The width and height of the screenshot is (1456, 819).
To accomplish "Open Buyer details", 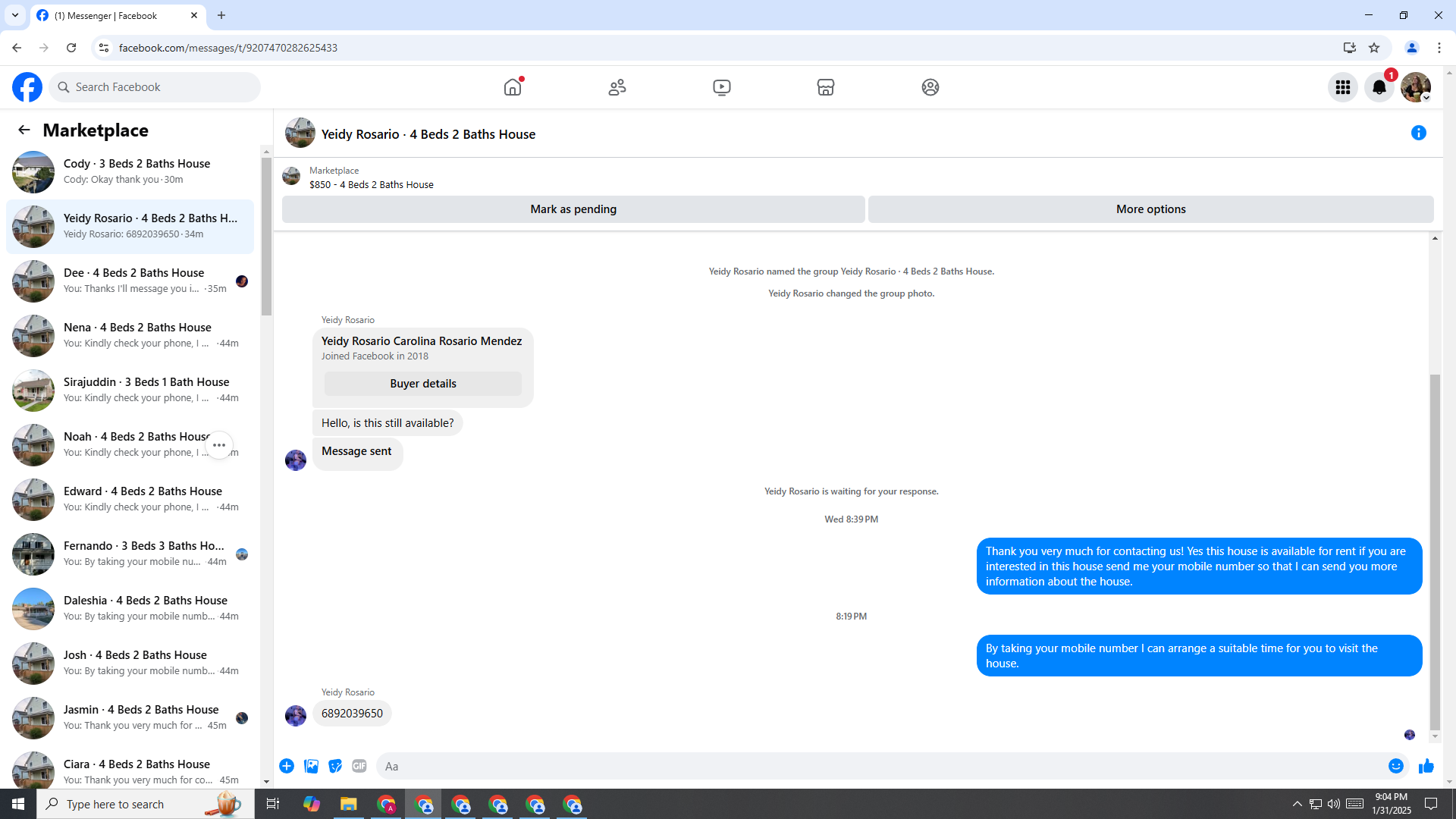I will [423, 384].
